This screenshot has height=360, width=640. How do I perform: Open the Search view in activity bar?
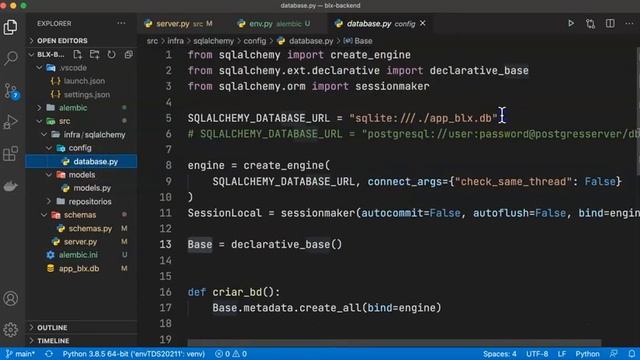[11, 58]
